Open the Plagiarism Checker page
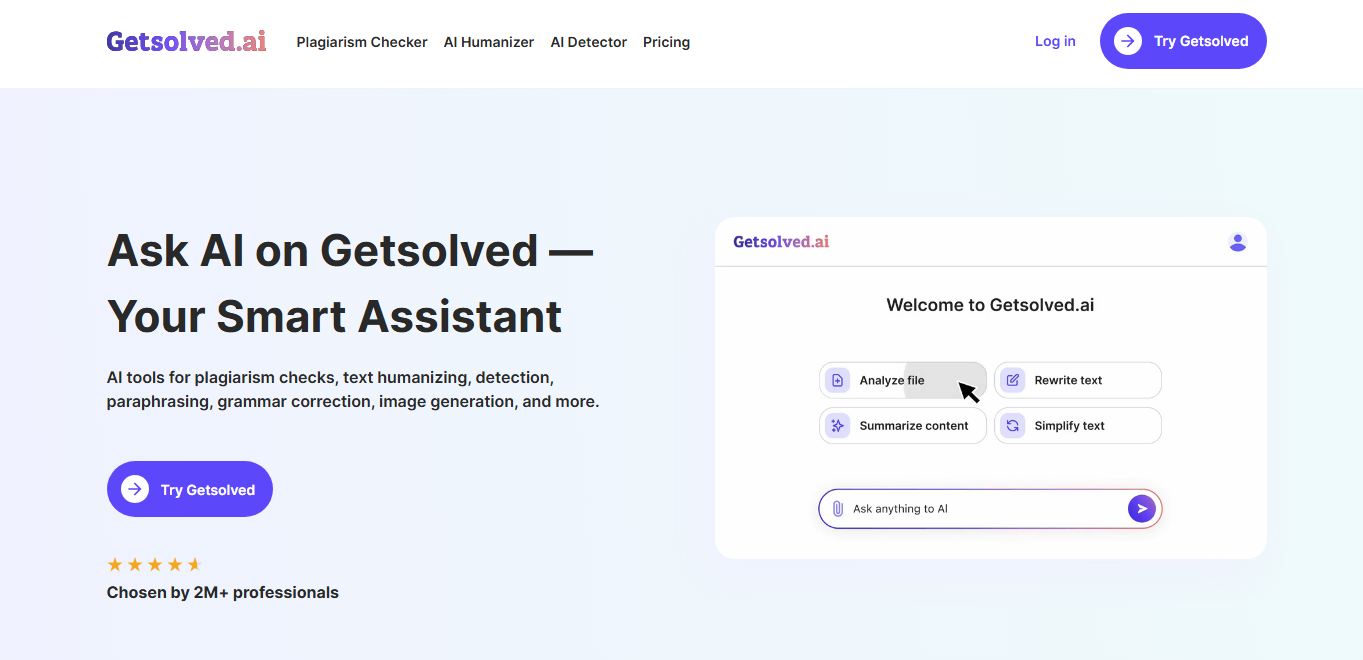The width and height of the screenshot is (1363, 660). click(x=361, y=42)
